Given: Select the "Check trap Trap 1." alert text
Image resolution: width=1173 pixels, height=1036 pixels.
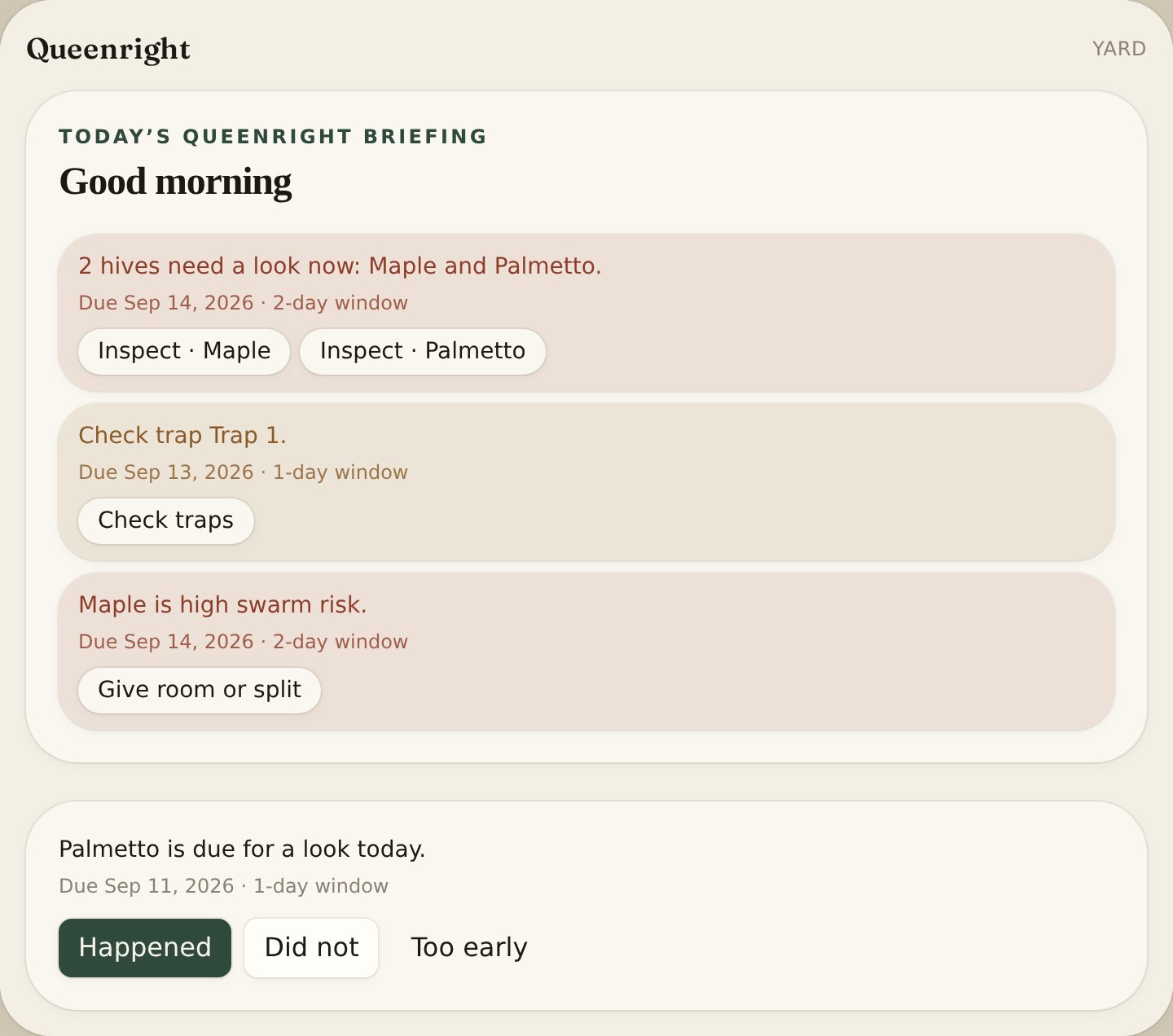Looking at the screenshot, I should click(182, 436).
